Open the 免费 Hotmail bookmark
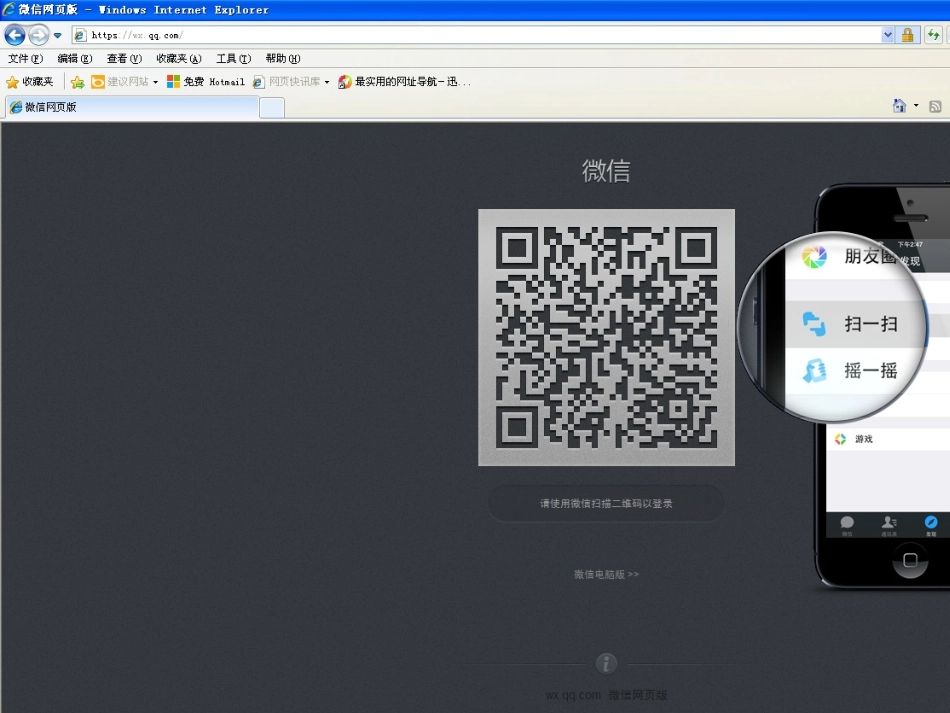This screenshot has width=950, height=713. (x=206, y=82)
